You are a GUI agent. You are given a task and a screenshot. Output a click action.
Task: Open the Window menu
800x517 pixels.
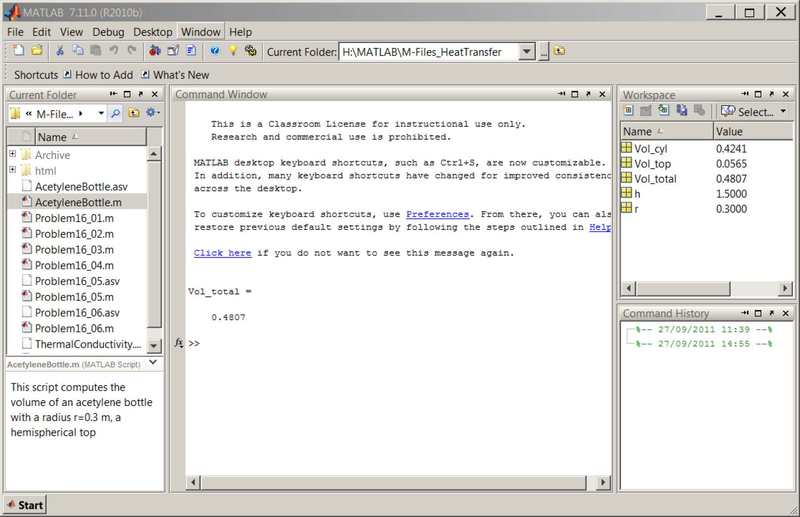201,32
